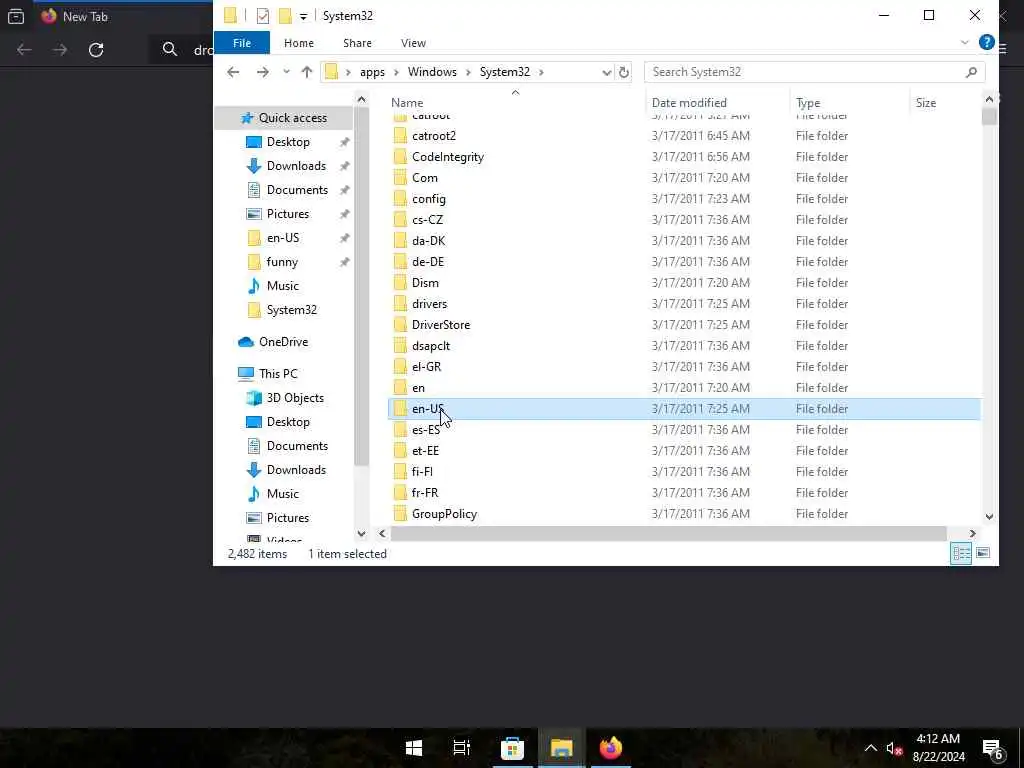
Task: Click the file list vertical scrollbar down arrow
Action: (x=989, y=517)
